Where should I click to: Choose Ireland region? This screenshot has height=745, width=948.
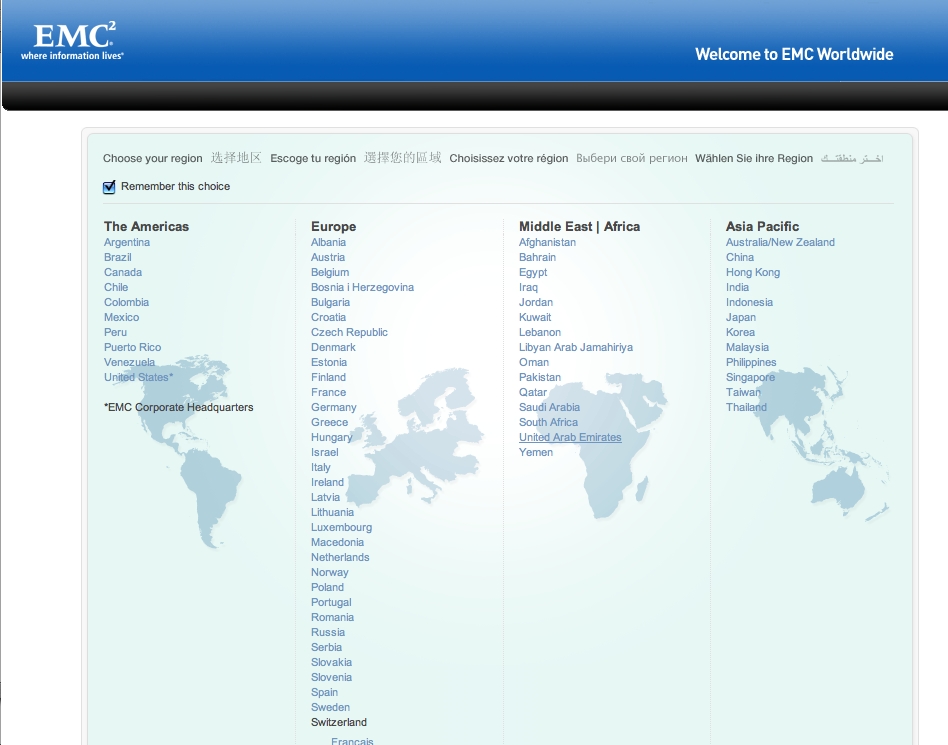pos(327,483)
